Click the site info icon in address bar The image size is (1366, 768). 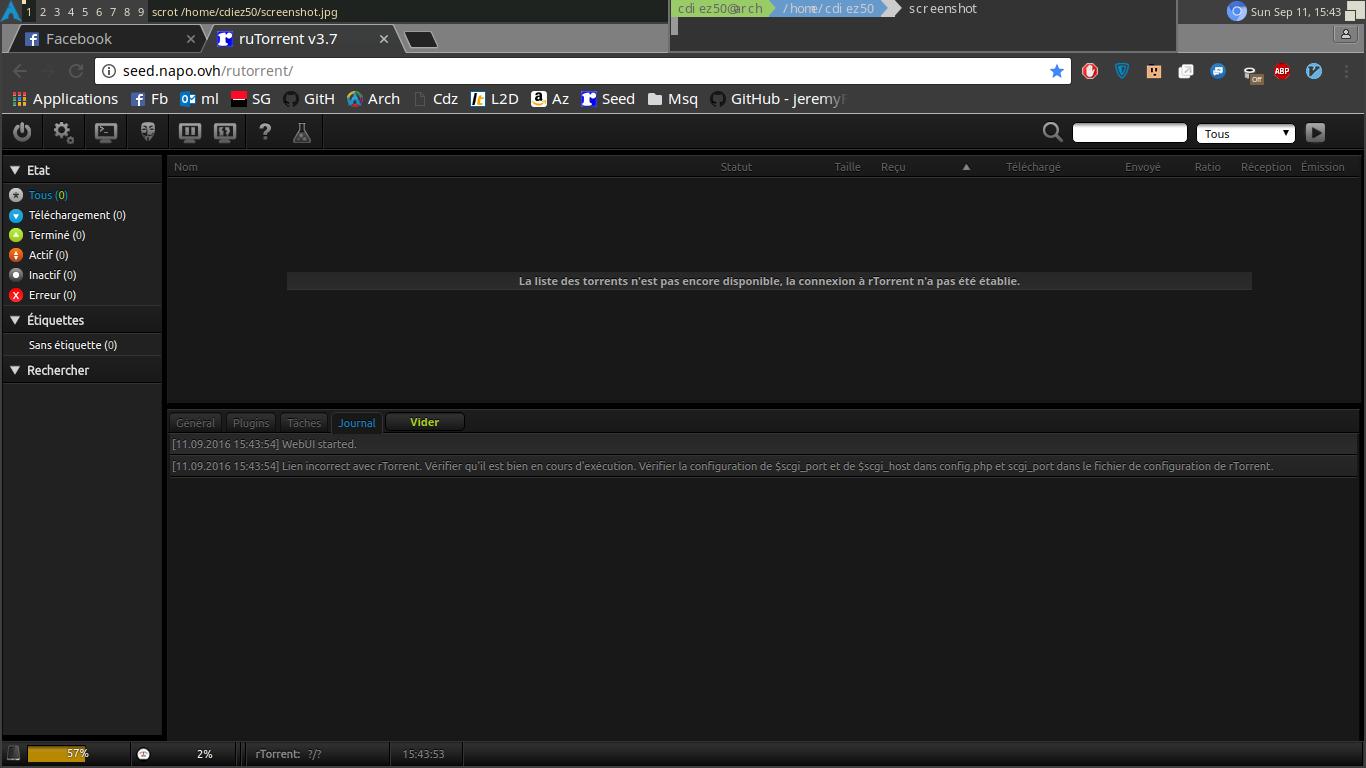click(109, 71)
